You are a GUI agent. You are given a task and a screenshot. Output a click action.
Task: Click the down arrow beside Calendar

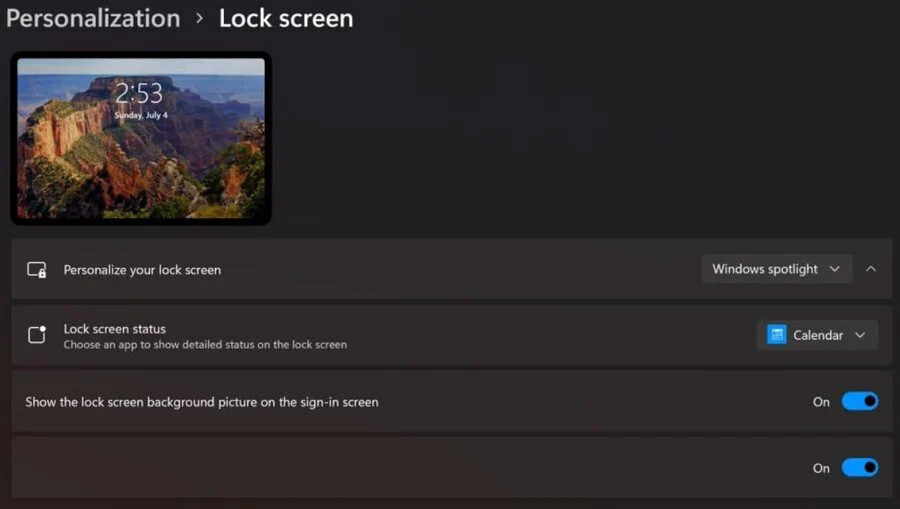click(860, 335)
